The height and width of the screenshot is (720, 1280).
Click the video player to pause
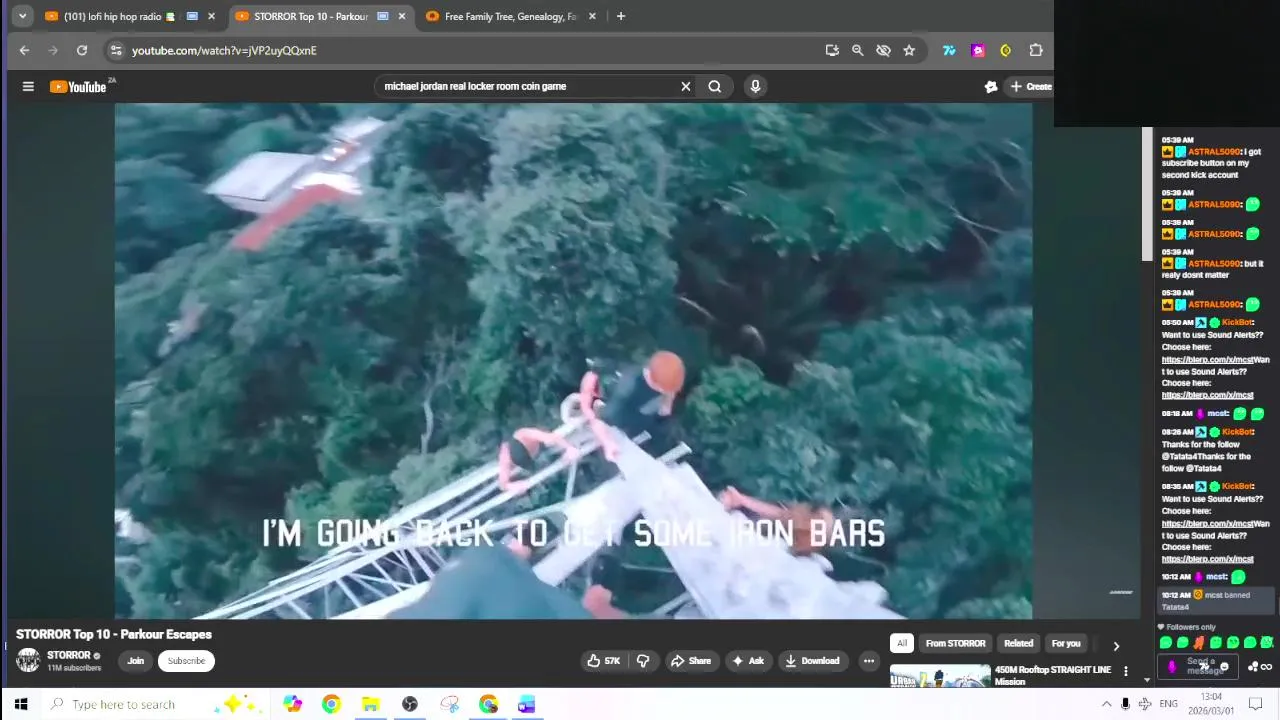573,360
